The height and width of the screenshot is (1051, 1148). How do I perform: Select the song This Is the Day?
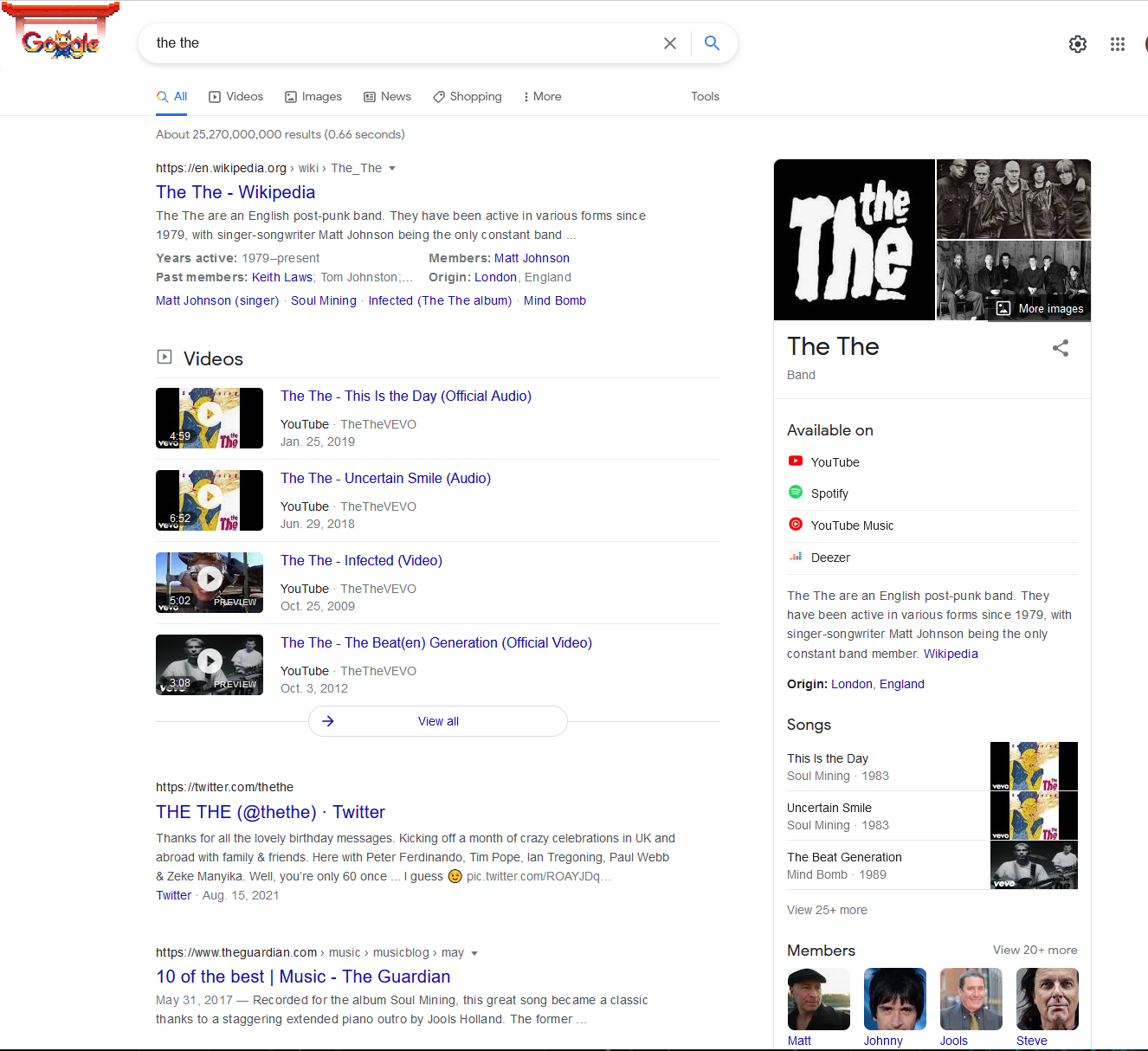tap(828, 758)
